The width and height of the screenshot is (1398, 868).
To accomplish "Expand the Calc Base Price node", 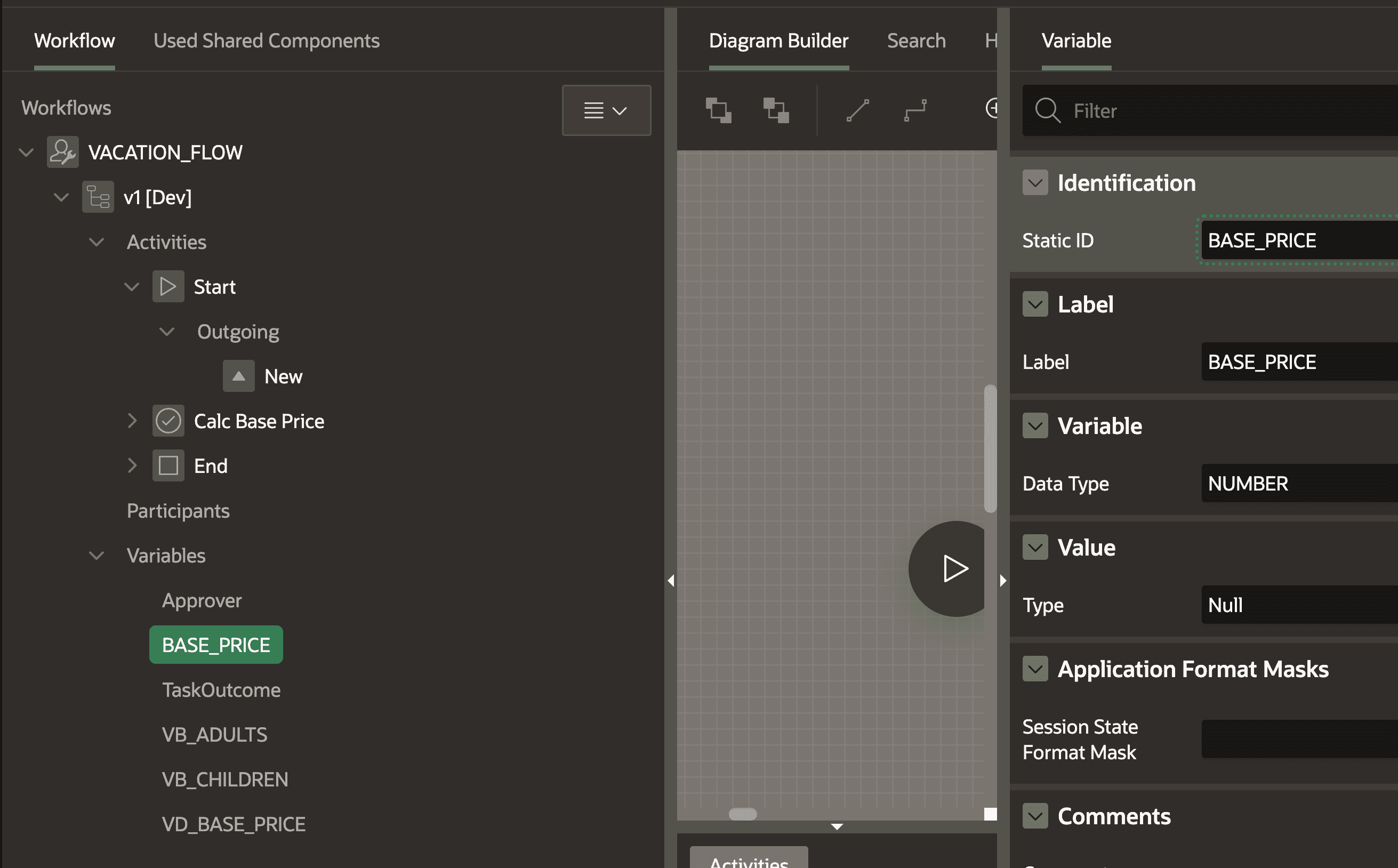I will point(132,421).
